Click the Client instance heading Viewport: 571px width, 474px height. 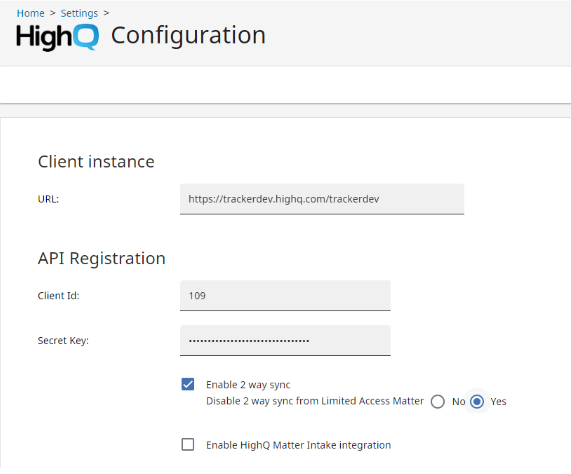click(x=96, y=162)
